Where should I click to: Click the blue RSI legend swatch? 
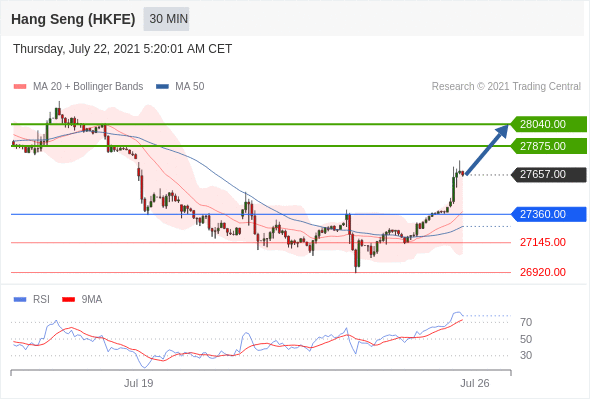(20, 300)
